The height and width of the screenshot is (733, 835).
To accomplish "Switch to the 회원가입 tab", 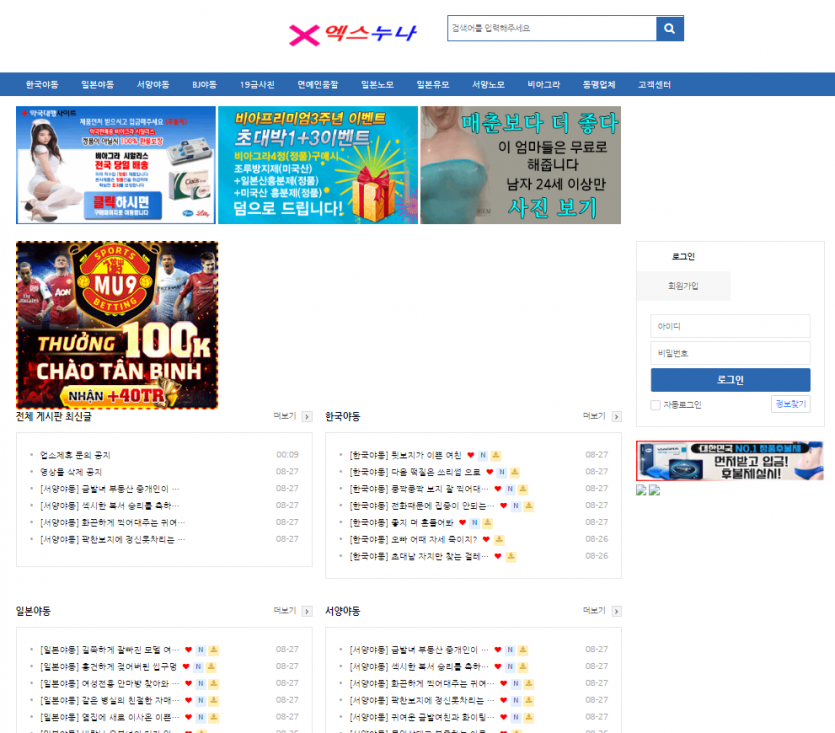I will pyautogui.click(x=683, y=286).
